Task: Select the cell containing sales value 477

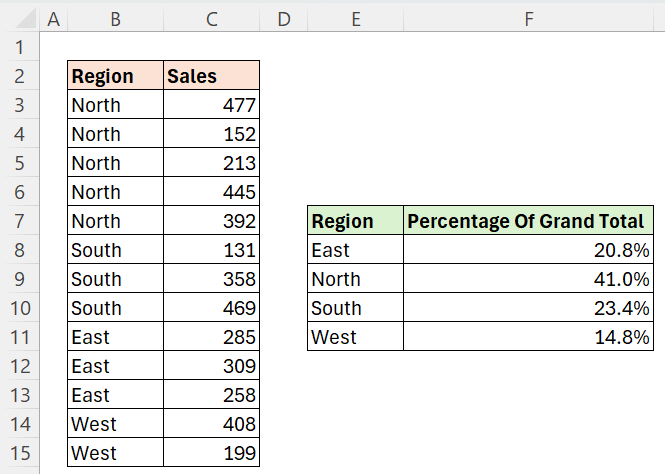Action: pos(211,105)
